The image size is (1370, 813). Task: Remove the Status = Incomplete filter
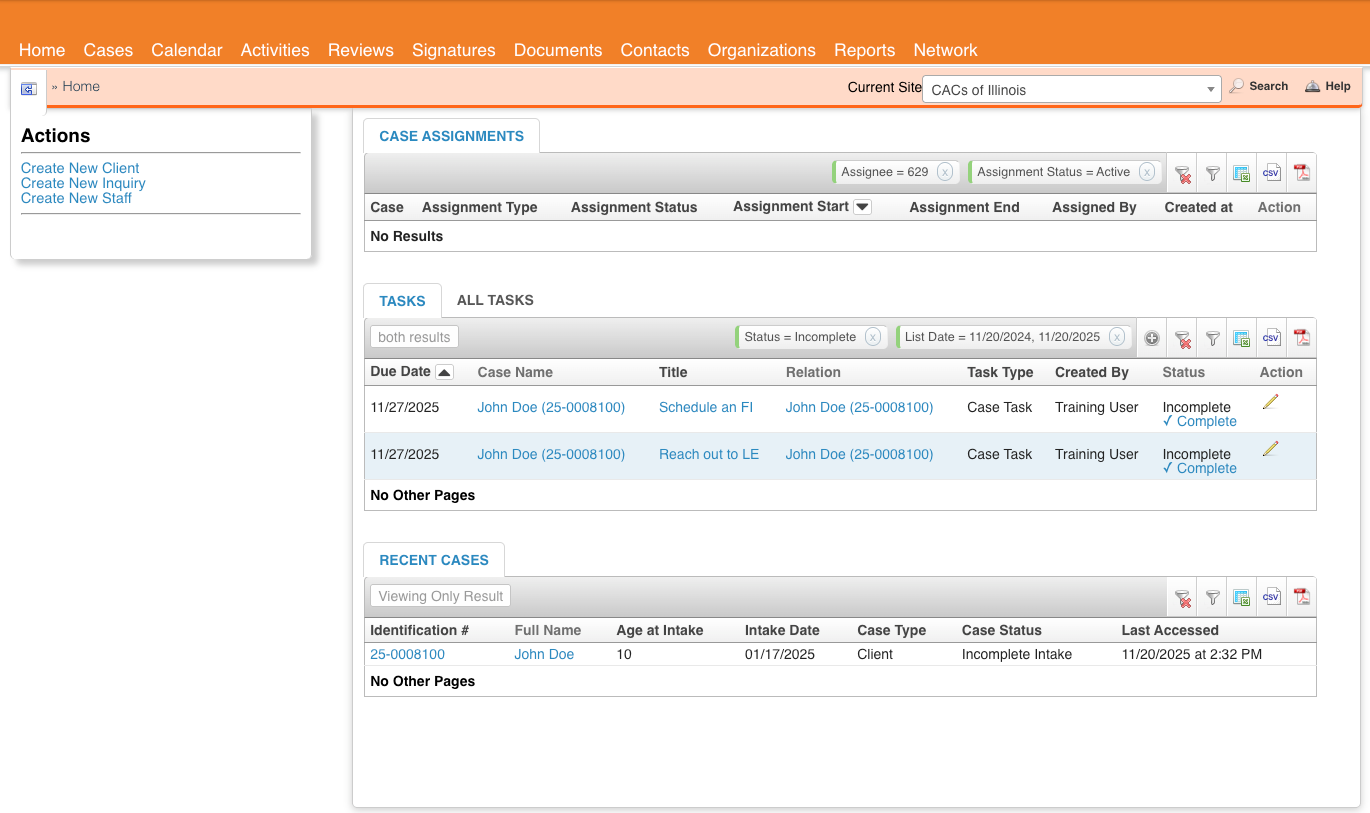coord(873,337)
